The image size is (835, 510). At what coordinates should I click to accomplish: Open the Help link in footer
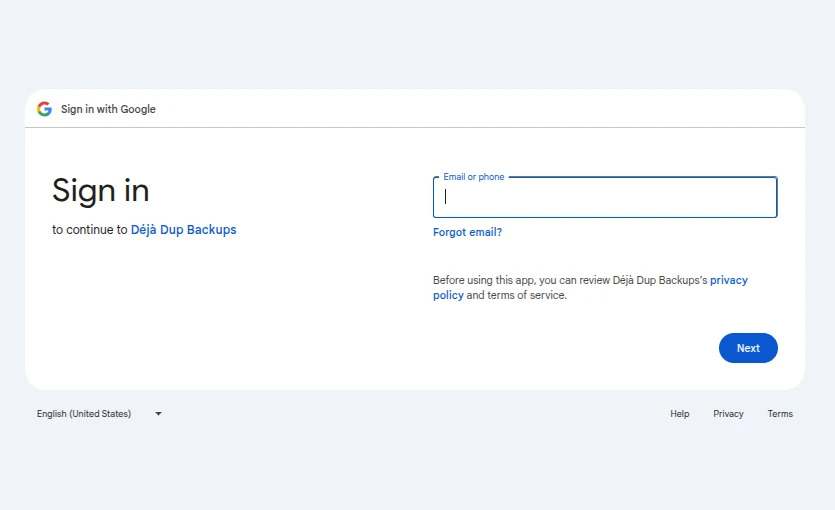[x=680, y=414]
